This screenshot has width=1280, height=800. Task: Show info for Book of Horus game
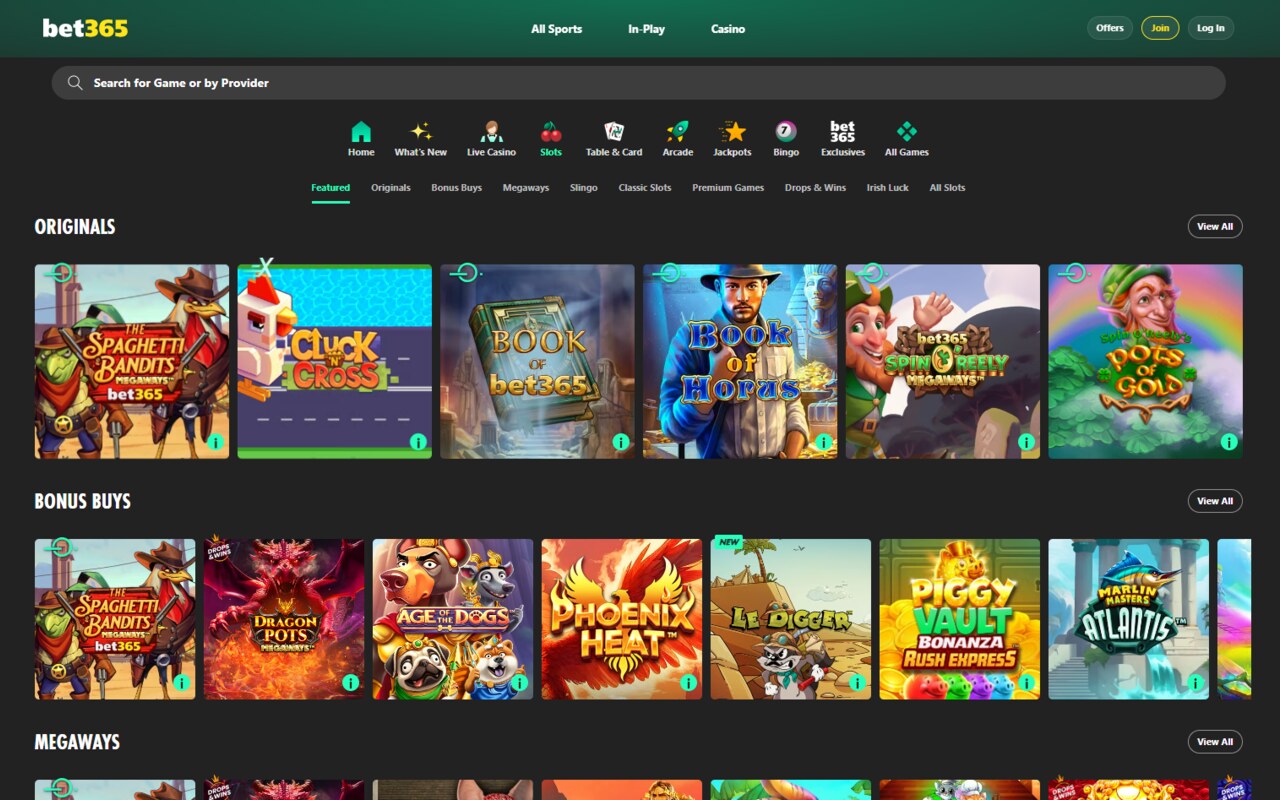click(824, 442)
